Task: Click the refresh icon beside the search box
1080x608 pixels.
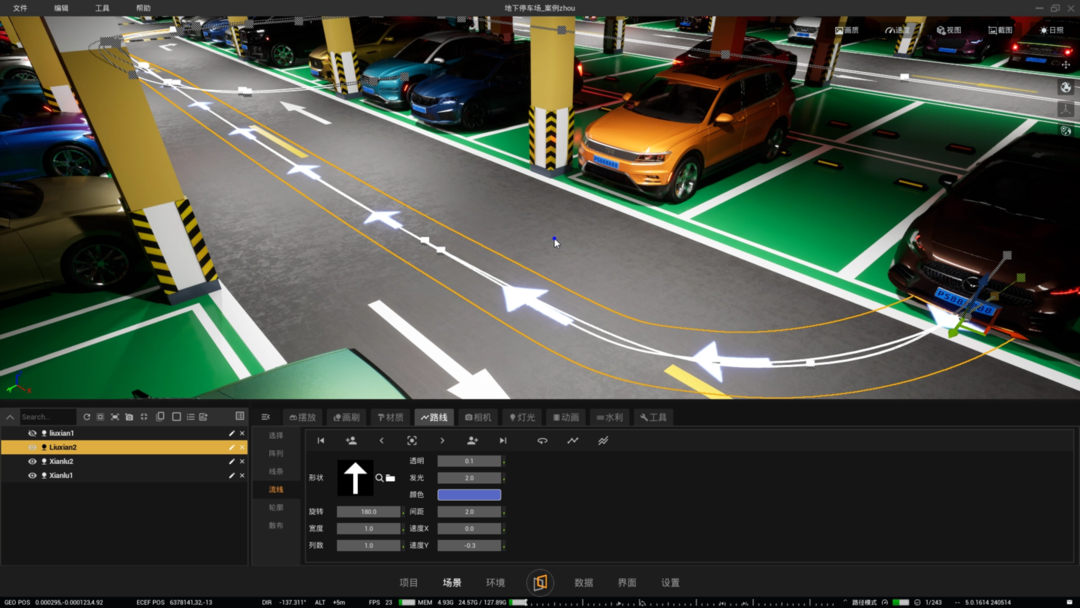Action: (x=87, y=417)
